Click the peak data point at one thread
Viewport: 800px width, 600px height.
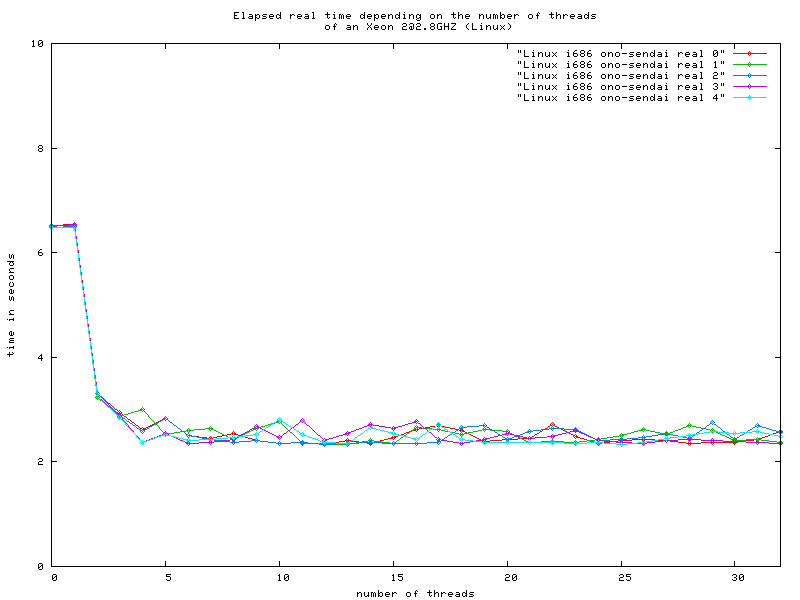point(74,225)
